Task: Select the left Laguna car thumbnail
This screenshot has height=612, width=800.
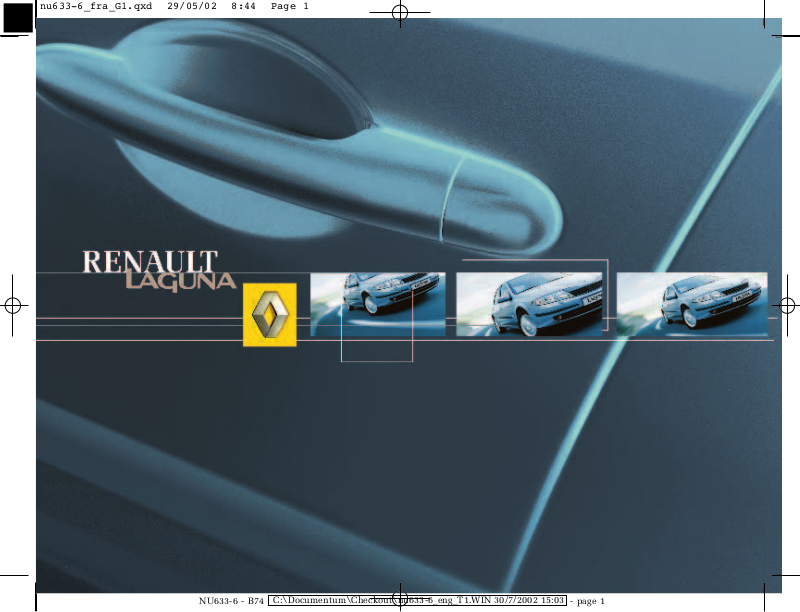Action: pyautogui.click(x=378, y=304)
